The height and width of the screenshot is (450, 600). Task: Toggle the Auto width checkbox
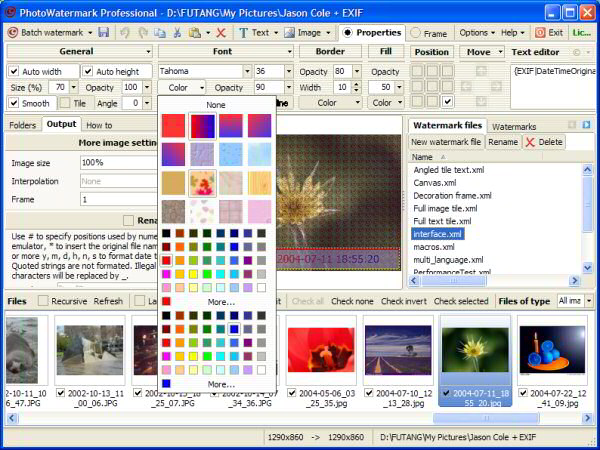pyautogui.click(x=14, y=71)
